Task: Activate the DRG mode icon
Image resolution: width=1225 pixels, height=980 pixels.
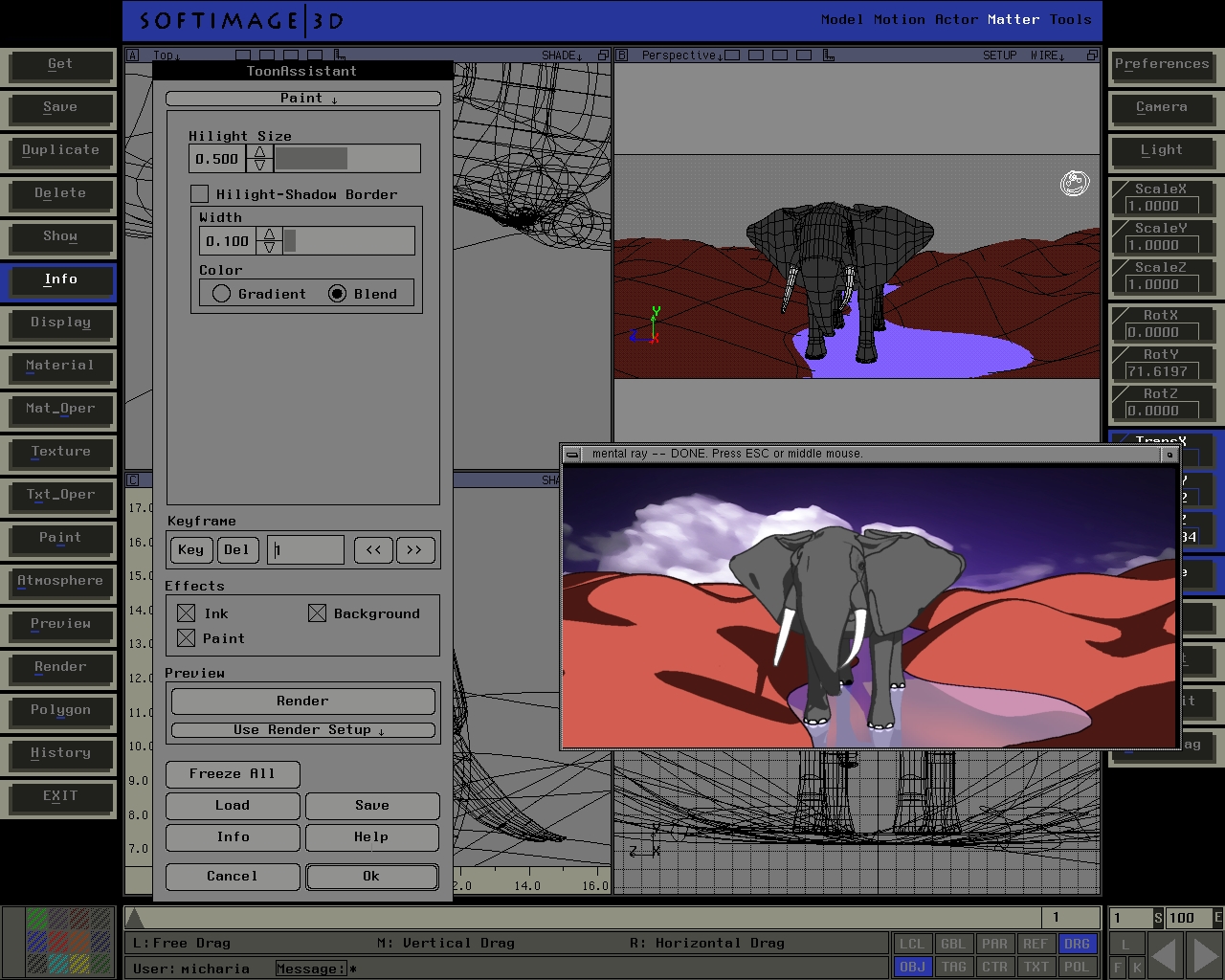Action: tap(1077, 944)
